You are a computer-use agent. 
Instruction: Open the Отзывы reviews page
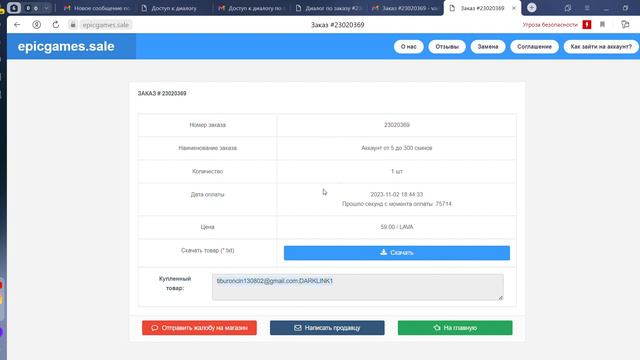447,47
